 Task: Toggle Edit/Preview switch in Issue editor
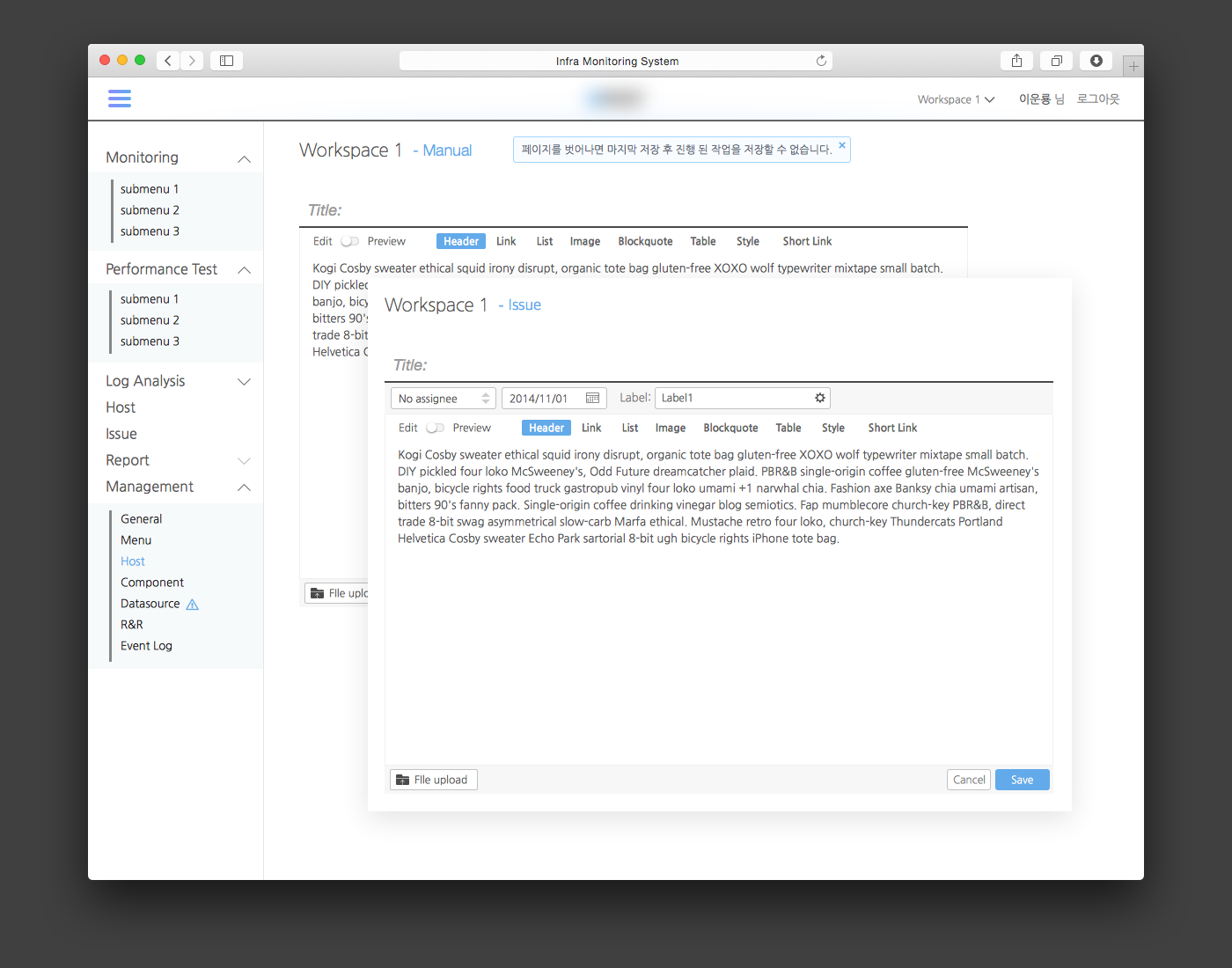(x=436, y=429)
